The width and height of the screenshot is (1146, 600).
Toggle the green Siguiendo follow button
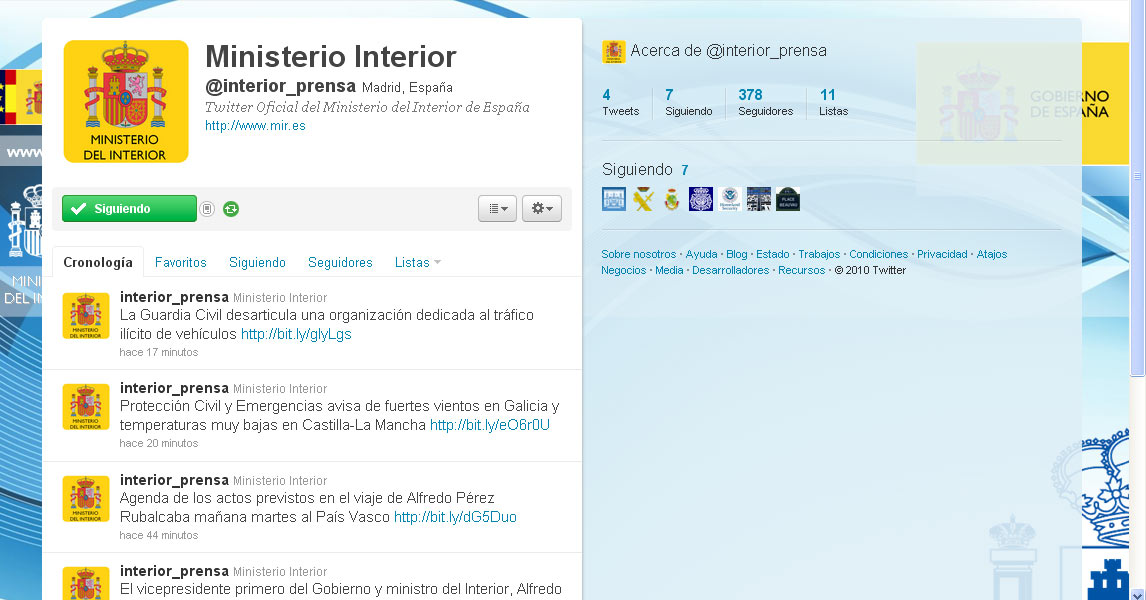point(129,209)
